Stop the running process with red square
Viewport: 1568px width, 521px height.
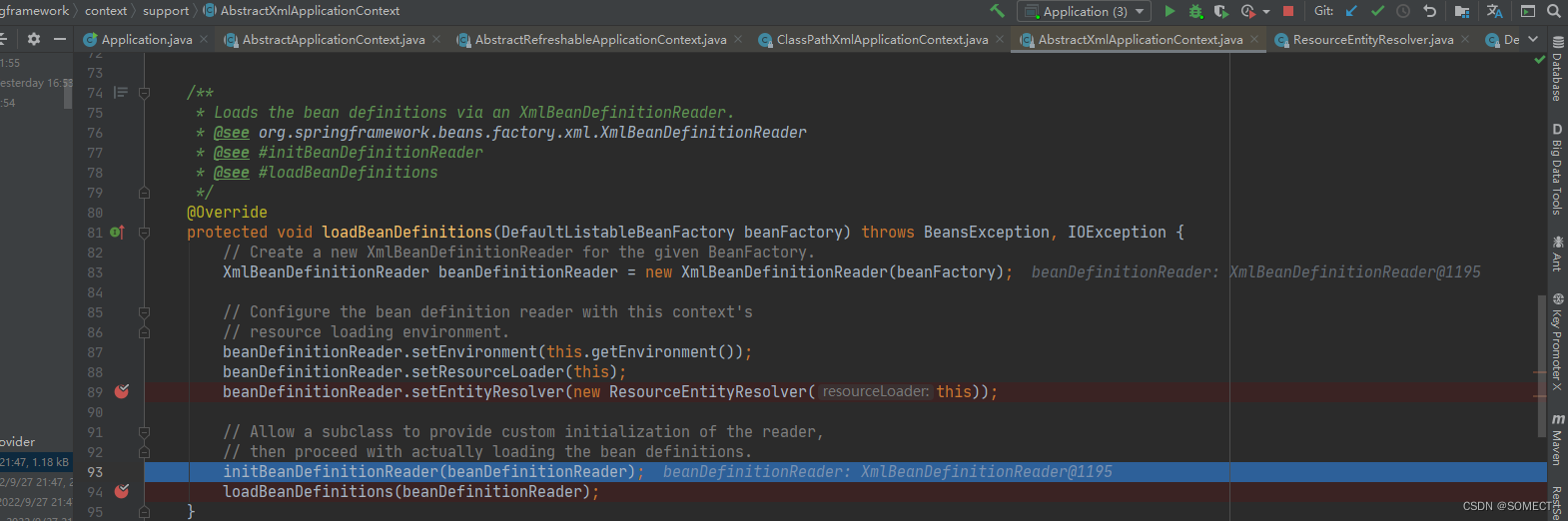(1288, 11)
